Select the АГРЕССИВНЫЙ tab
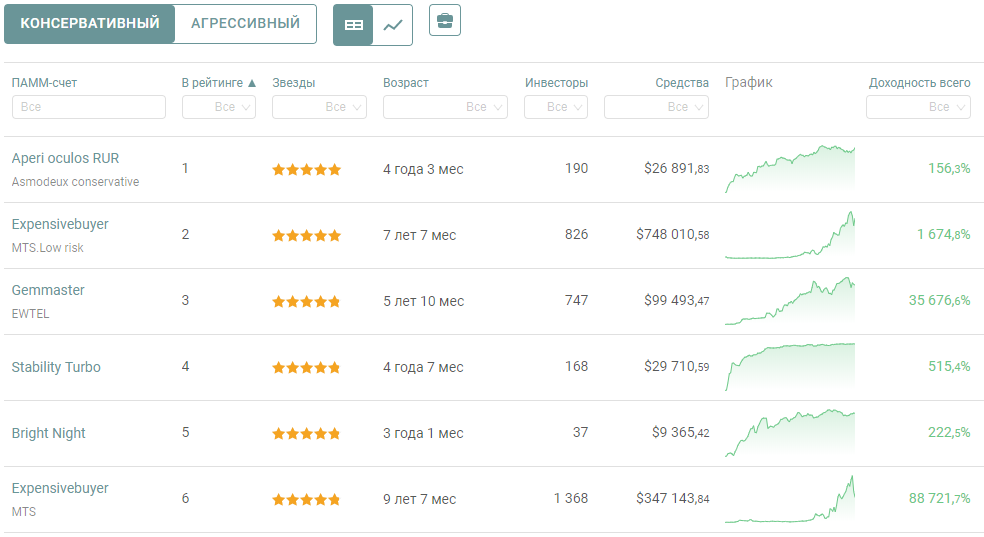 click(x=245, y=24)
